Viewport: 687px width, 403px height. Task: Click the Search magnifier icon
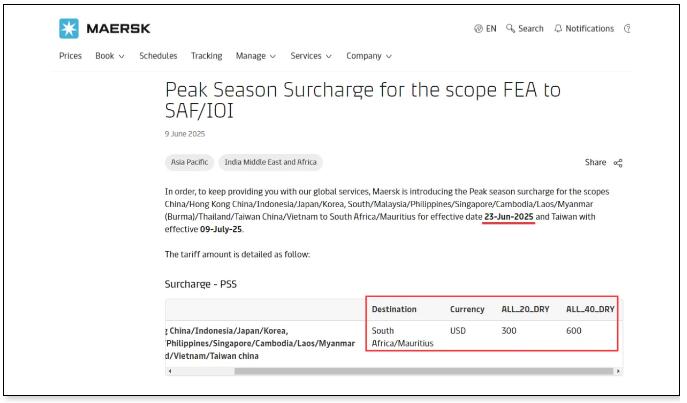click(510, 28)
